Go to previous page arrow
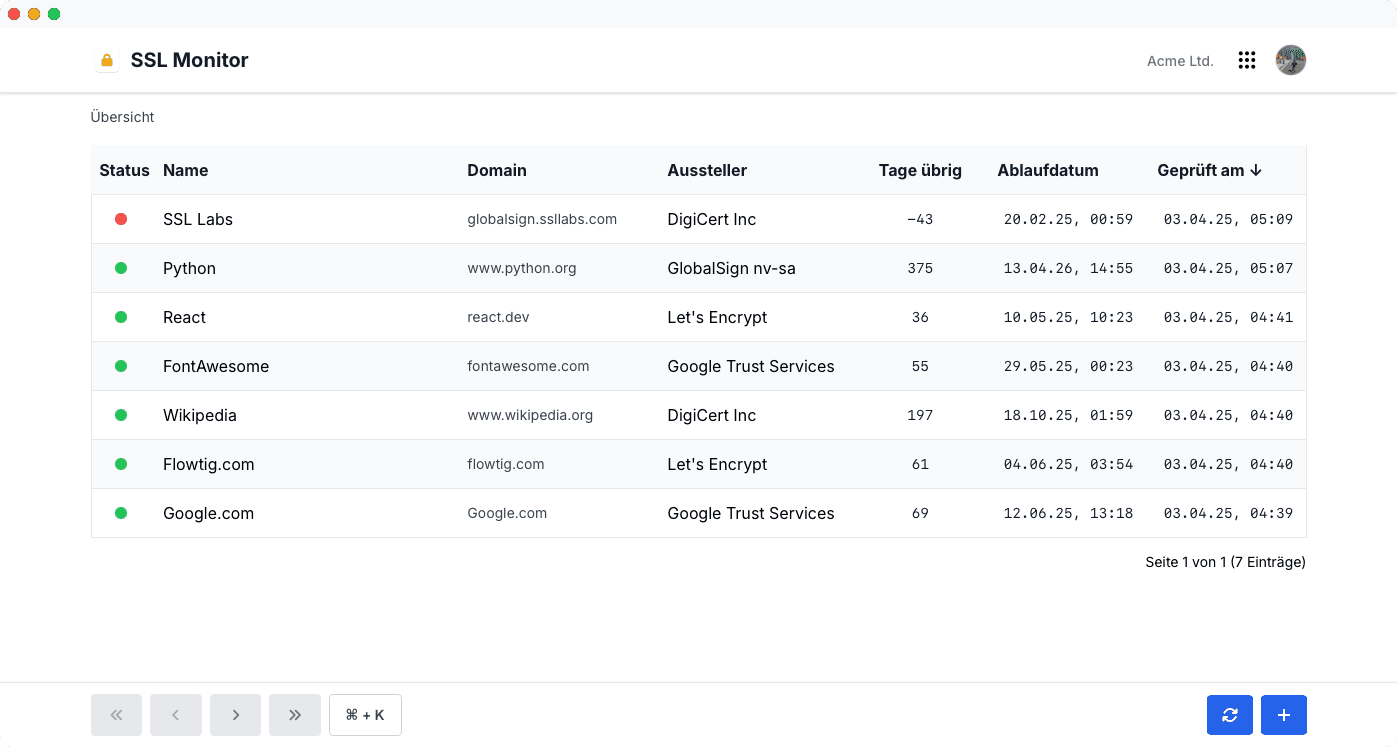The image size is (1397, 747). (x=176, y=715)
